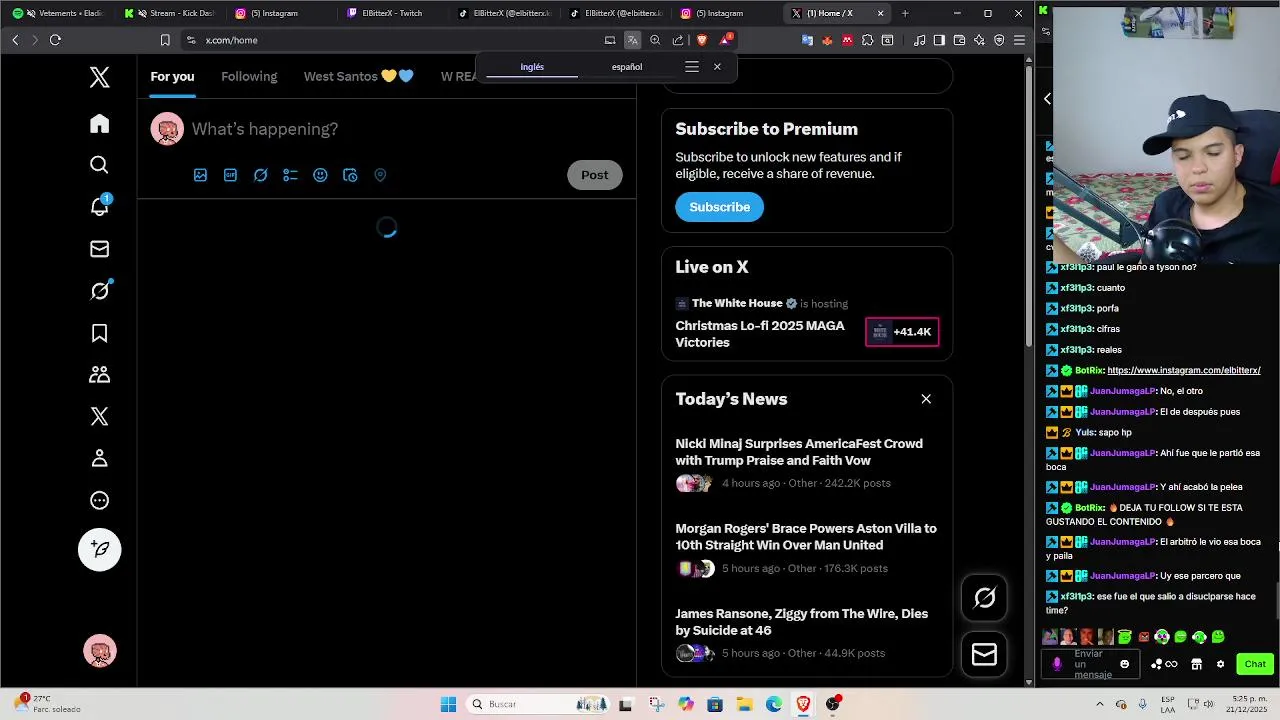
Task: Open Messages envelope in X sidebar
Action: click(99, 249)
